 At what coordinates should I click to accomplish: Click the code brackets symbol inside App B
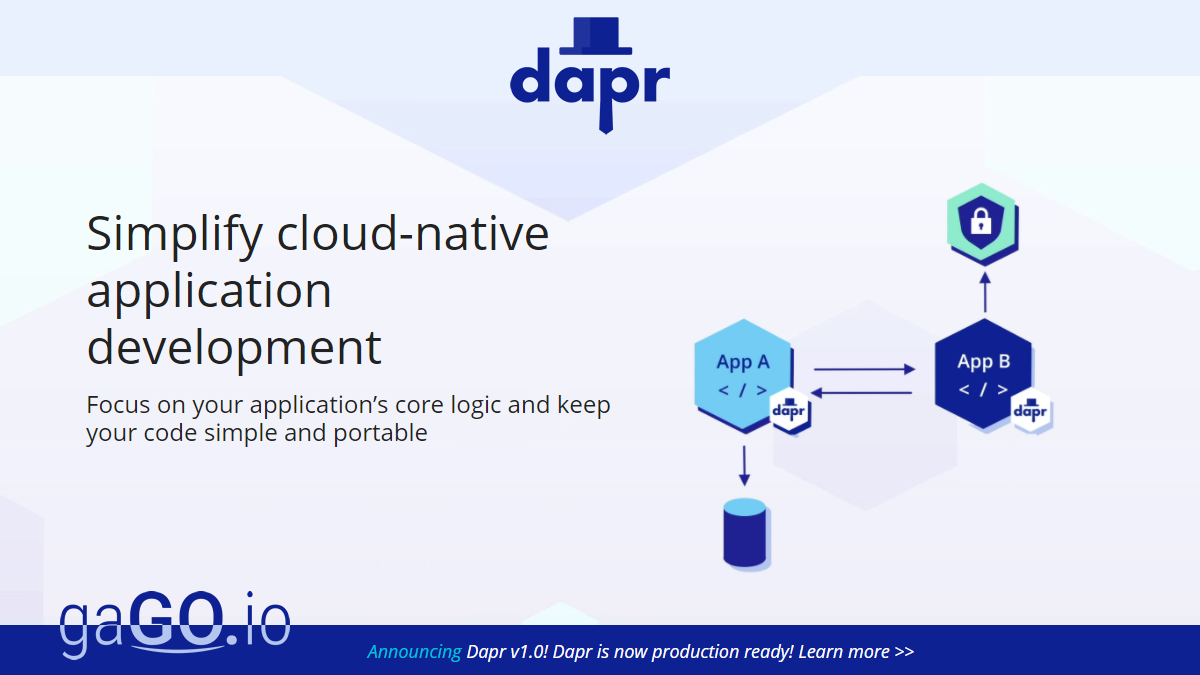[983, 390]
